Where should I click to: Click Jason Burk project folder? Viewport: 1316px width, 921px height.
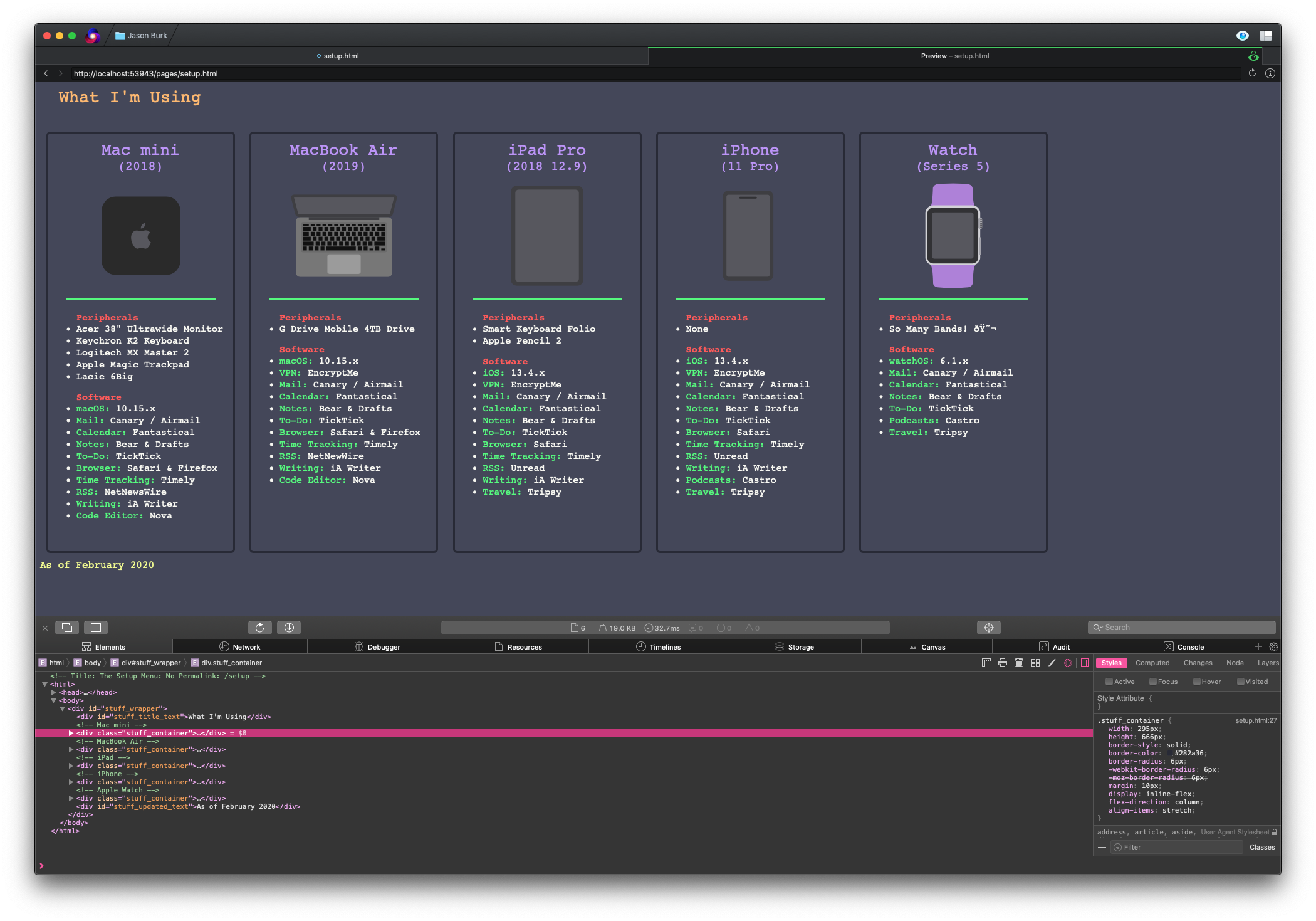(x=142, y=36)
